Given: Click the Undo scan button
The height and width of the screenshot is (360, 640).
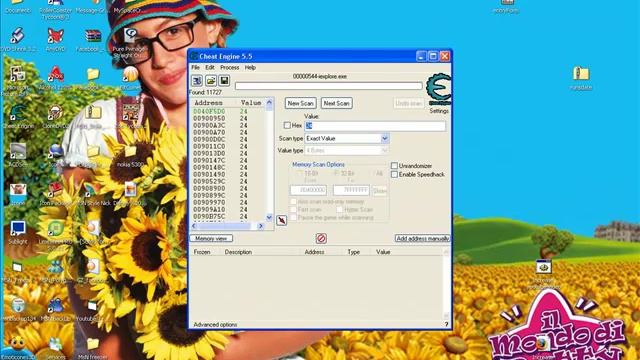Looking at the screenshot, I should tap(409, 103).
